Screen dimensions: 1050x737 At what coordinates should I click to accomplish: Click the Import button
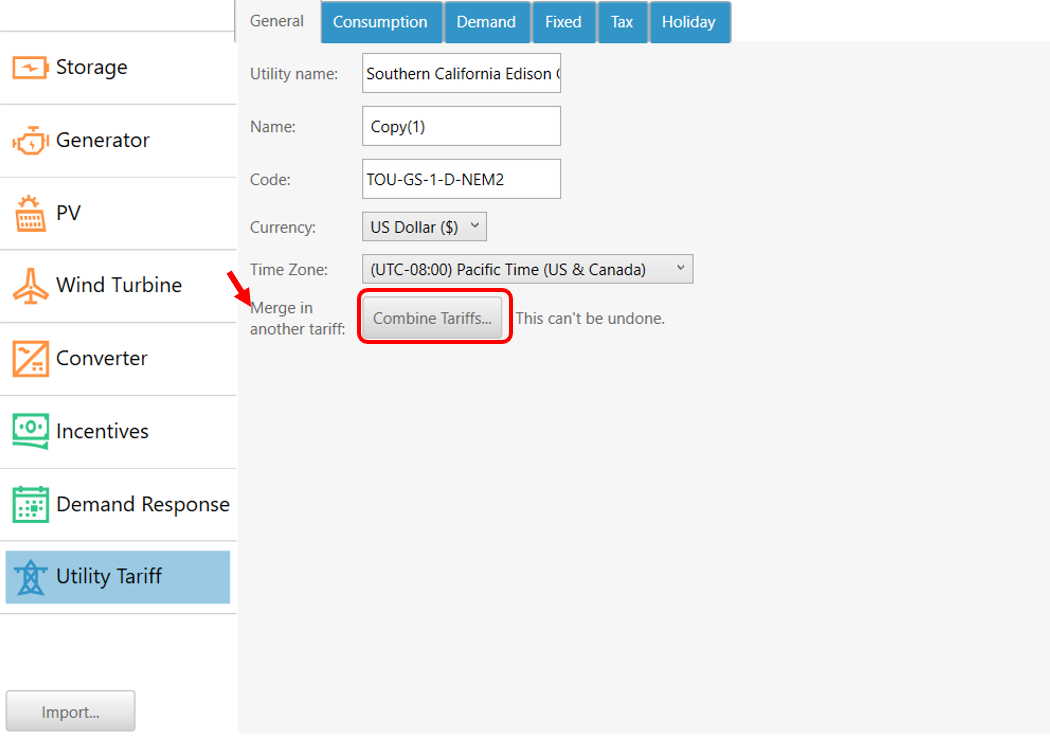70,712
